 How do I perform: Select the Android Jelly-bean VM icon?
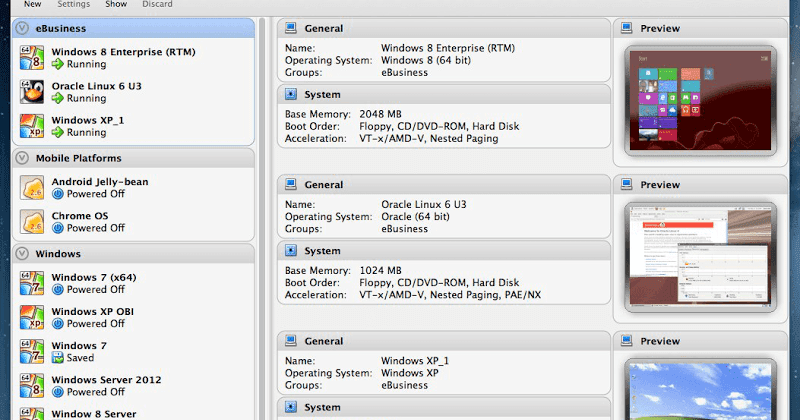[x=32, y=188]
